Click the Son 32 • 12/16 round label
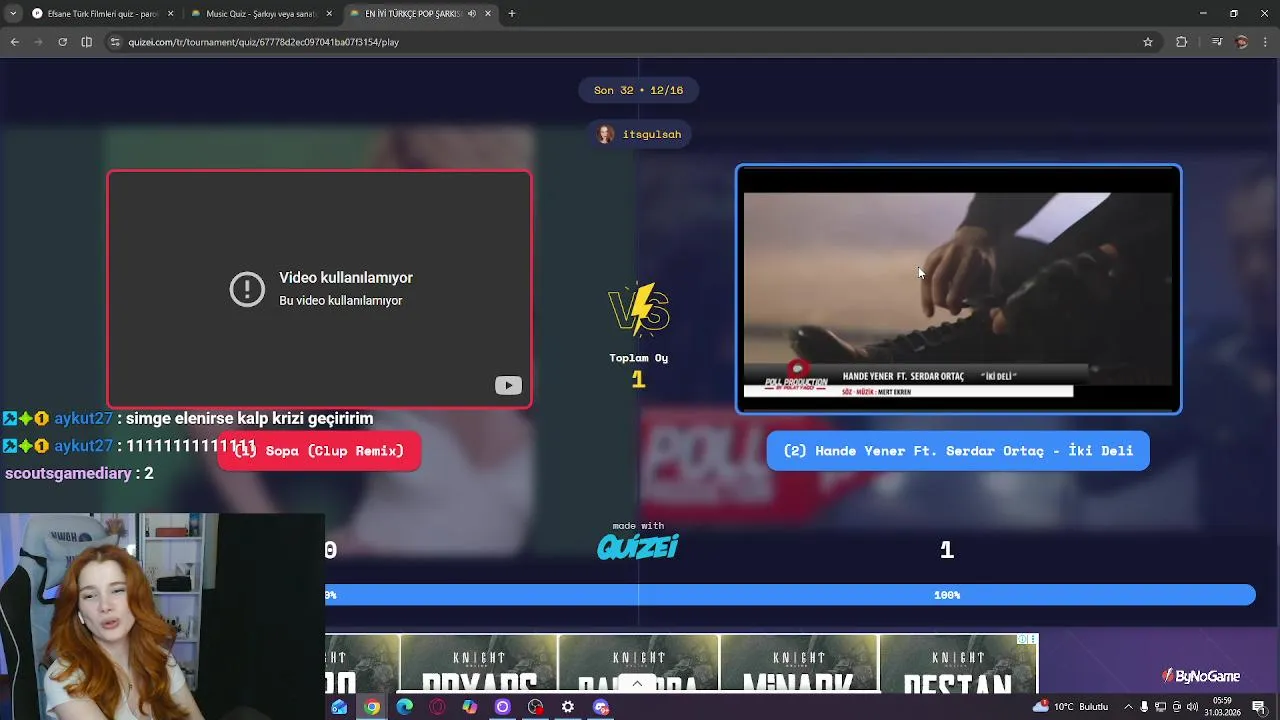This screenshot has width=1280, height=720. [x=639, y=90]
